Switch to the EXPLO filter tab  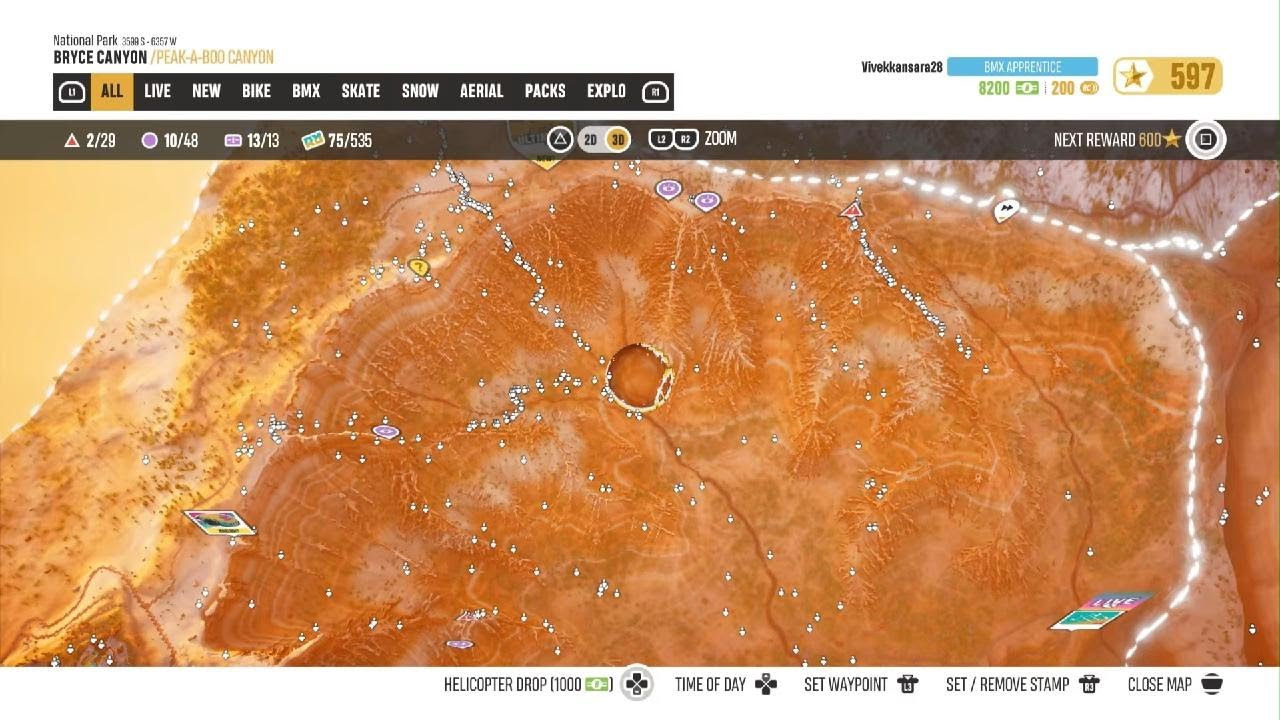pyautogui.click(x=606, y=91)
